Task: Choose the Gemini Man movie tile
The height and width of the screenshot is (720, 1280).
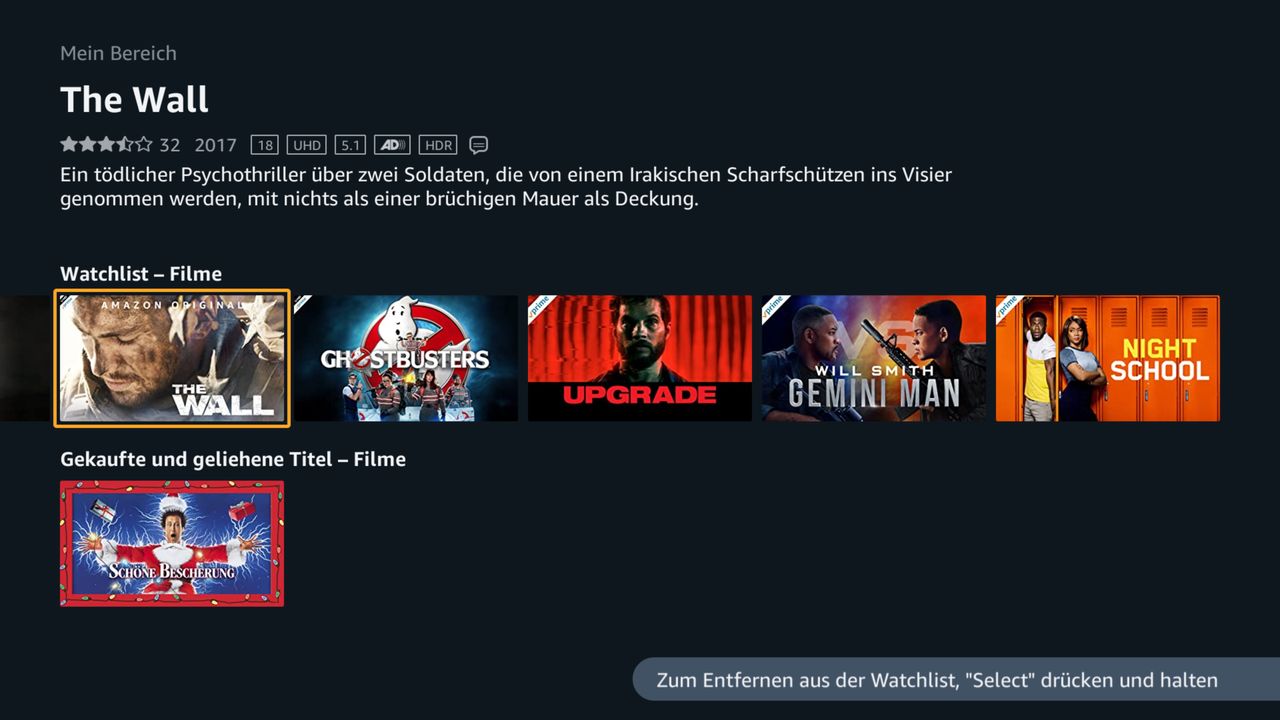Action: point(874,358)
